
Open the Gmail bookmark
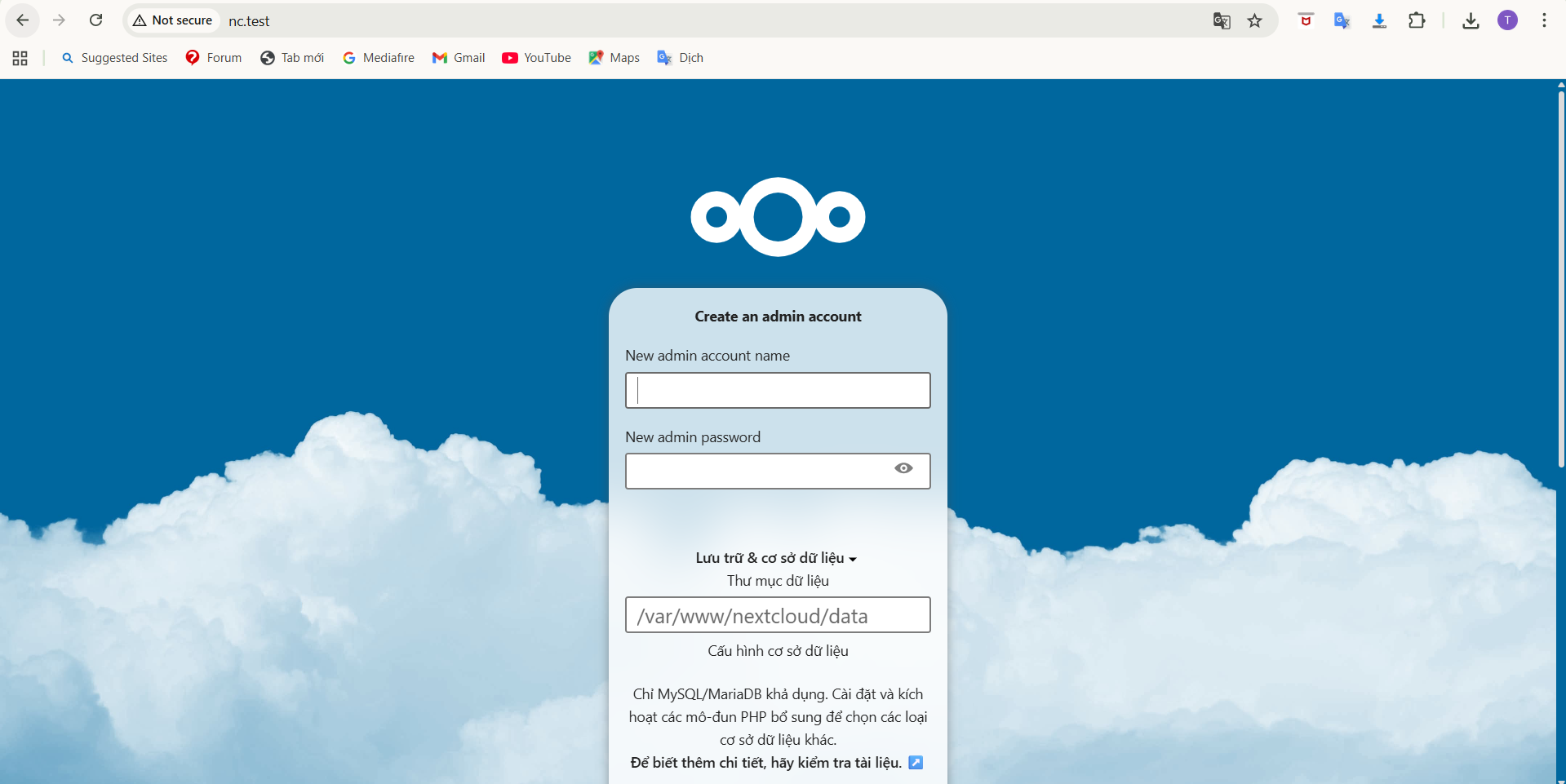(459, 57)
